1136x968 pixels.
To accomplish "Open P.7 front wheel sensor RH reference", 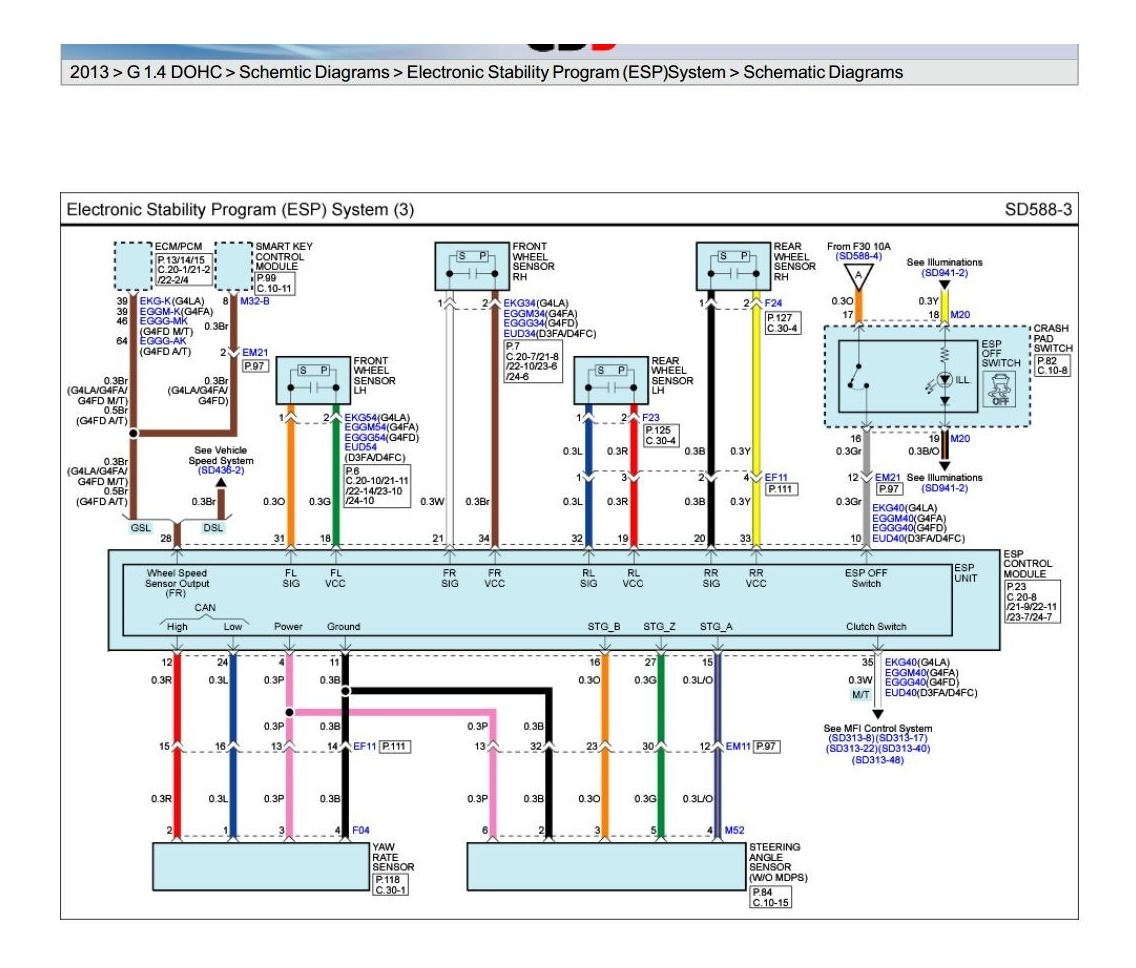I will click(533, 362).
